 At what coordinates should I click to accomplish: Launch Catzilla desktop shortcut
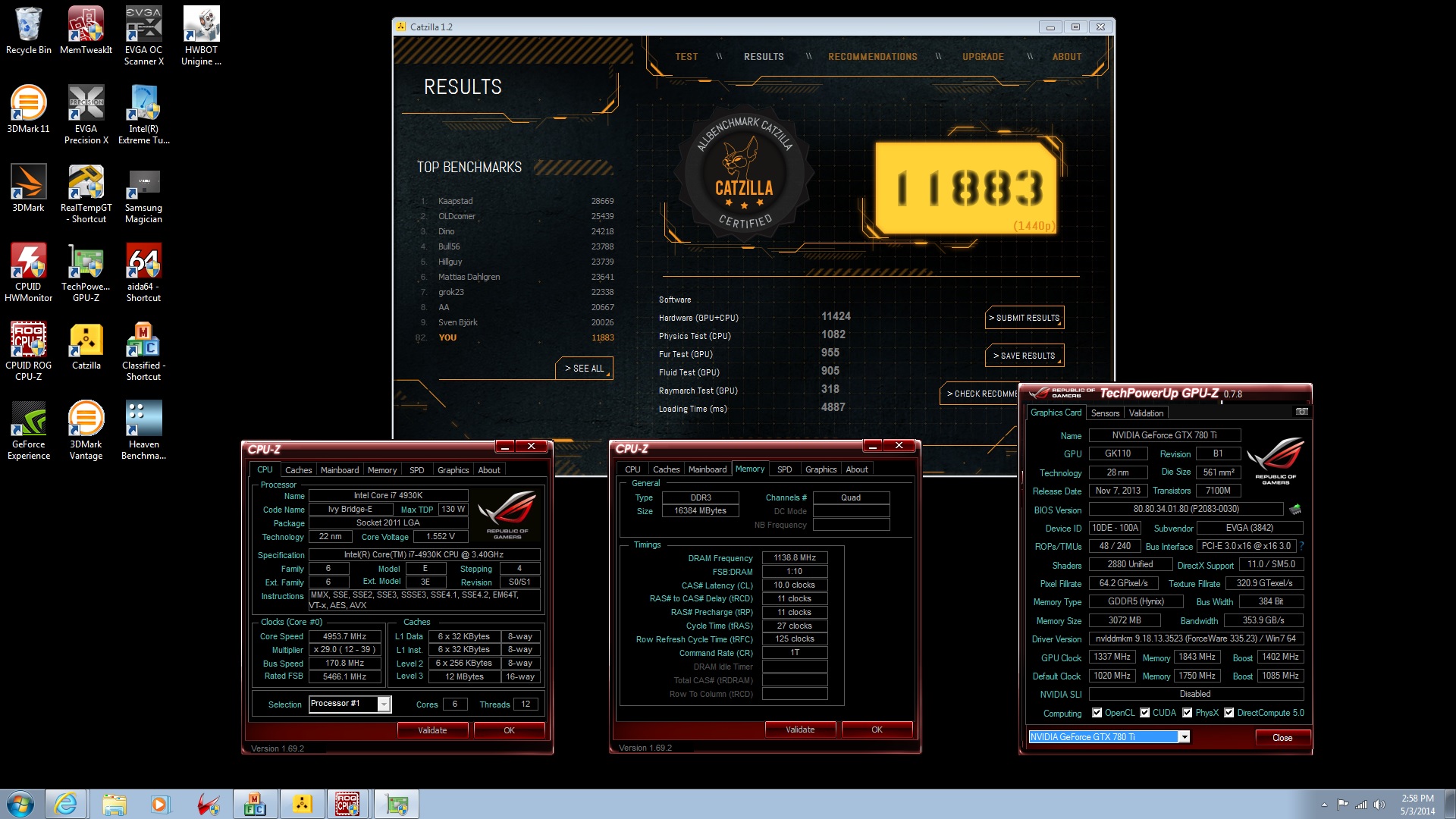point(86,347)
